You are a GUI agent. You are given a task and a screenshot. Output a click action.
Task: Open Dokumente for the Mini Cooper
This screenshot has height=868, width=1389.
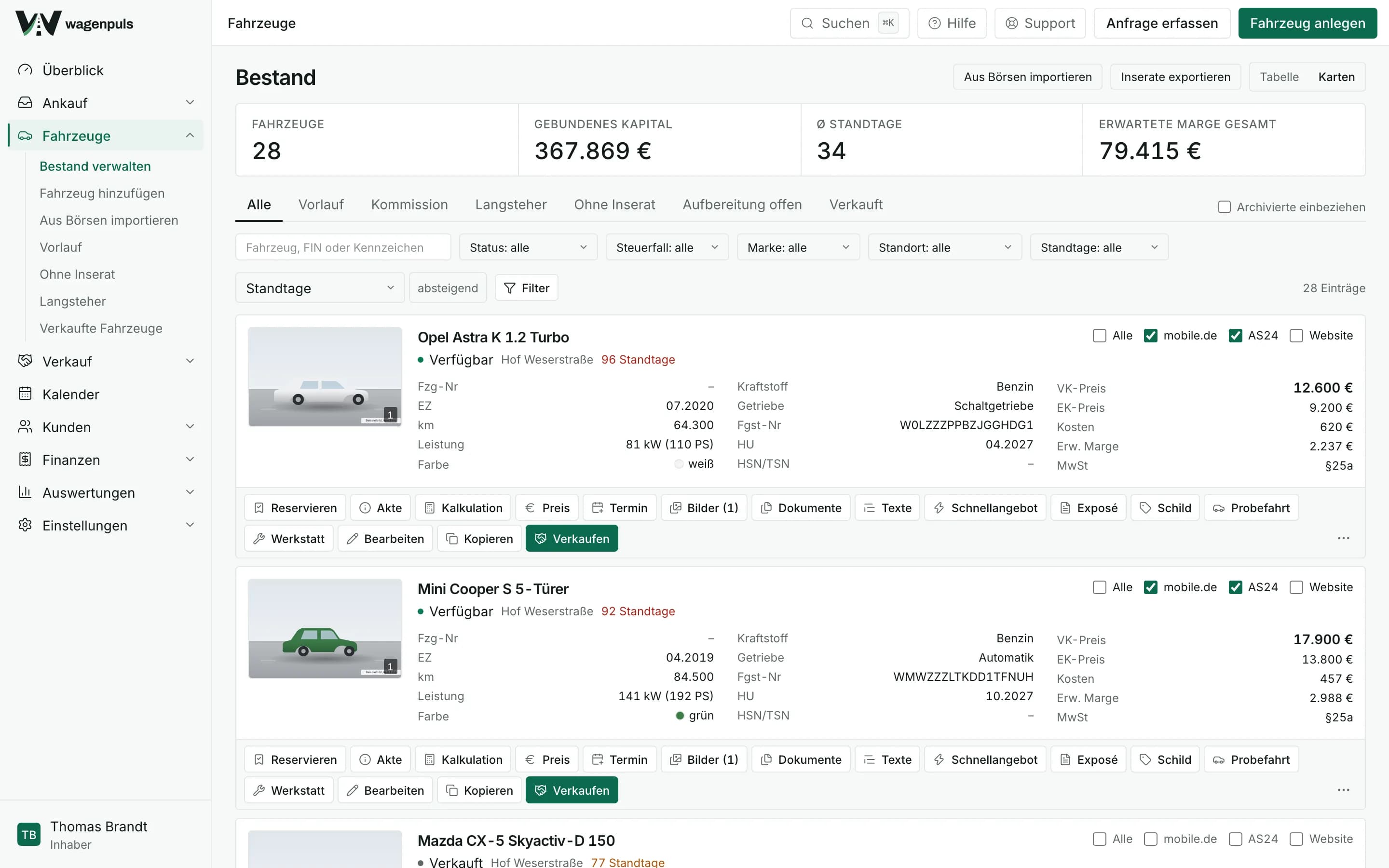click(801, 759)
